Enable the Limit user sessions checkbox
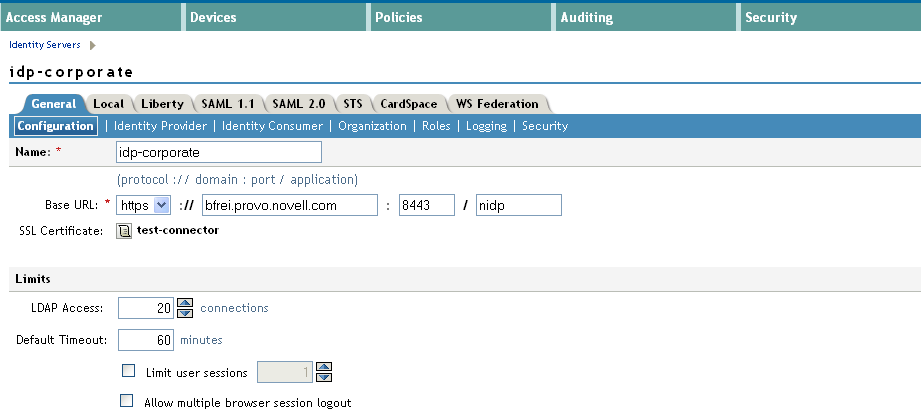921x420 pixels. 127,372
